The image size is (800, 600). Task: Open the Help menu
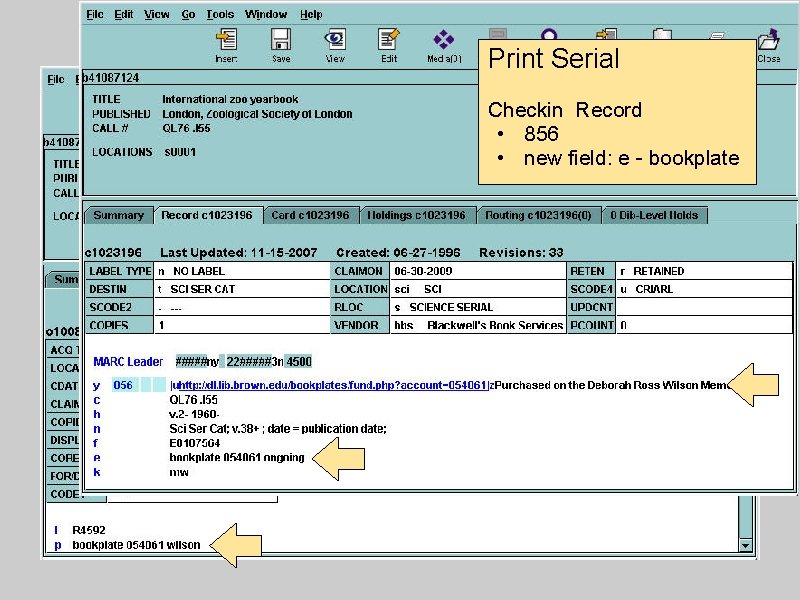[x=311, y=14]
